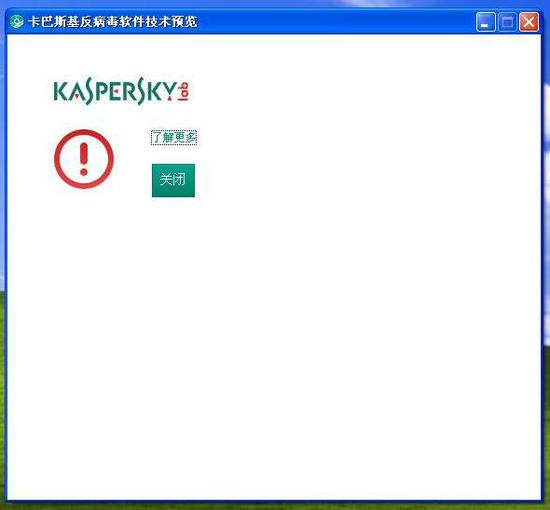550x510 pixels.
Task: Click the 卡巴斯基反病毒软件技术预览 title text
Action: 113,22
